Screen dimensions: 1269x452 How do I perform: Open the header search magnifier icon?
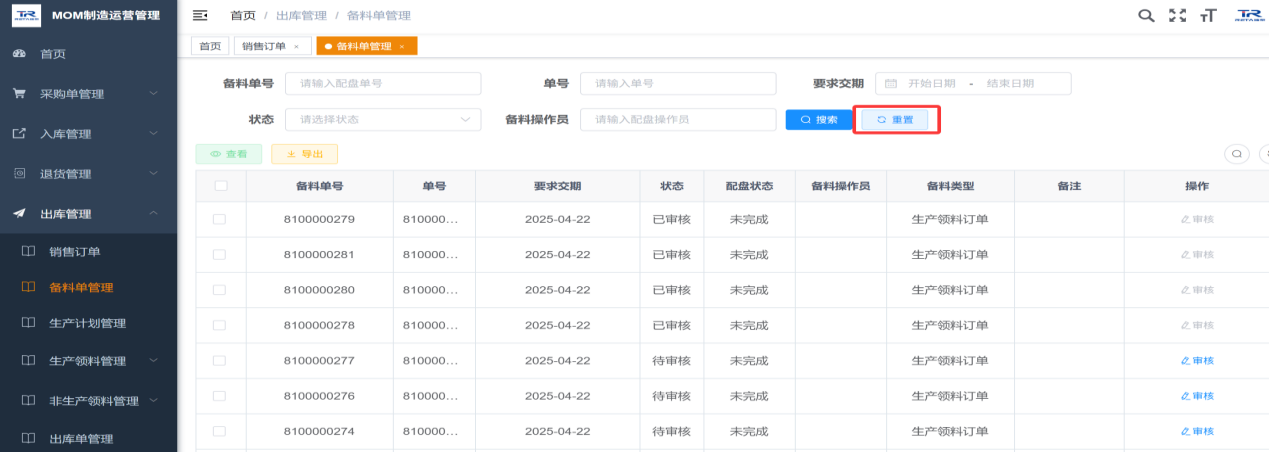coord(1147,15)
